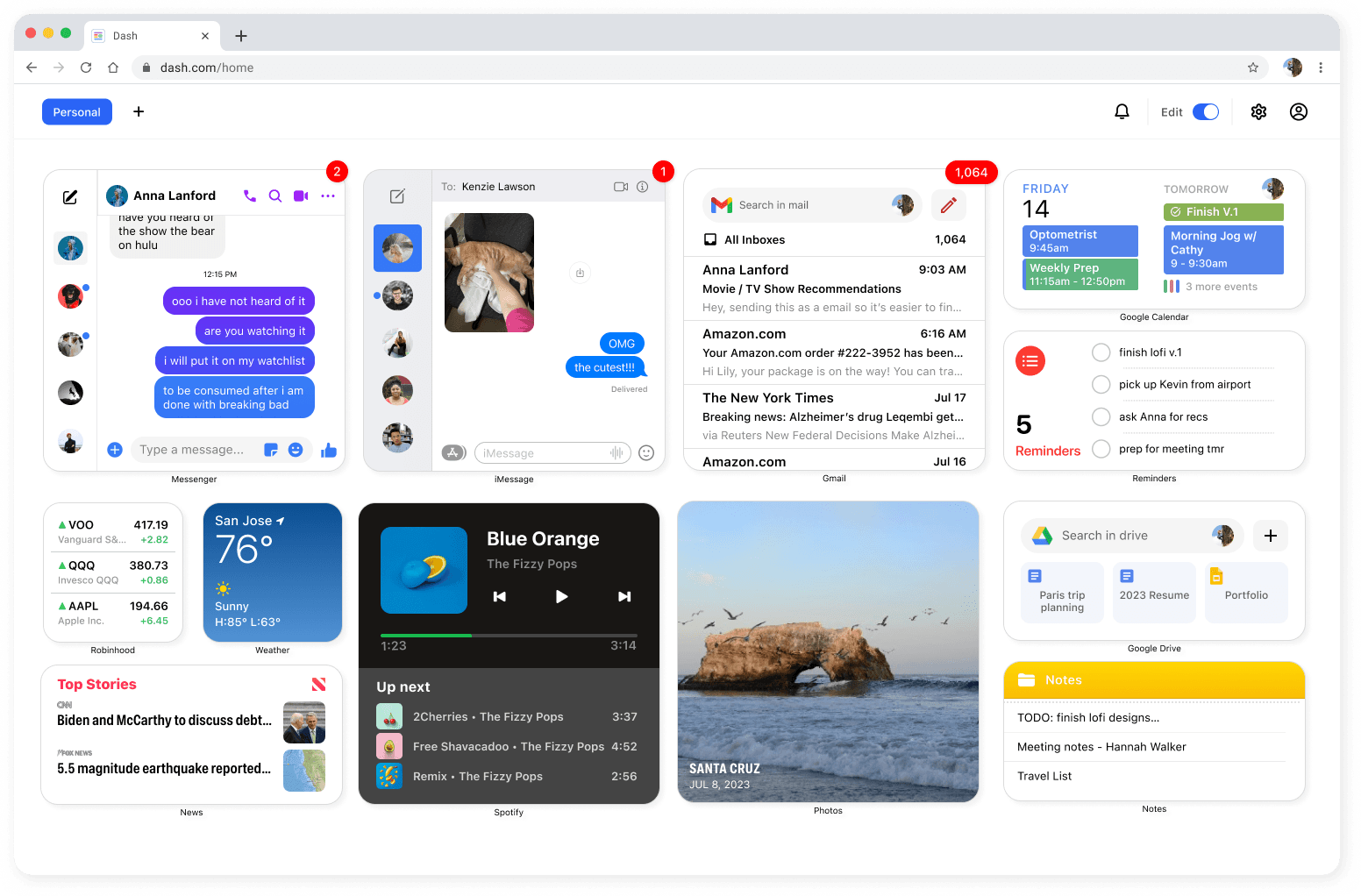Play 2Cherries from Up next

507,717
